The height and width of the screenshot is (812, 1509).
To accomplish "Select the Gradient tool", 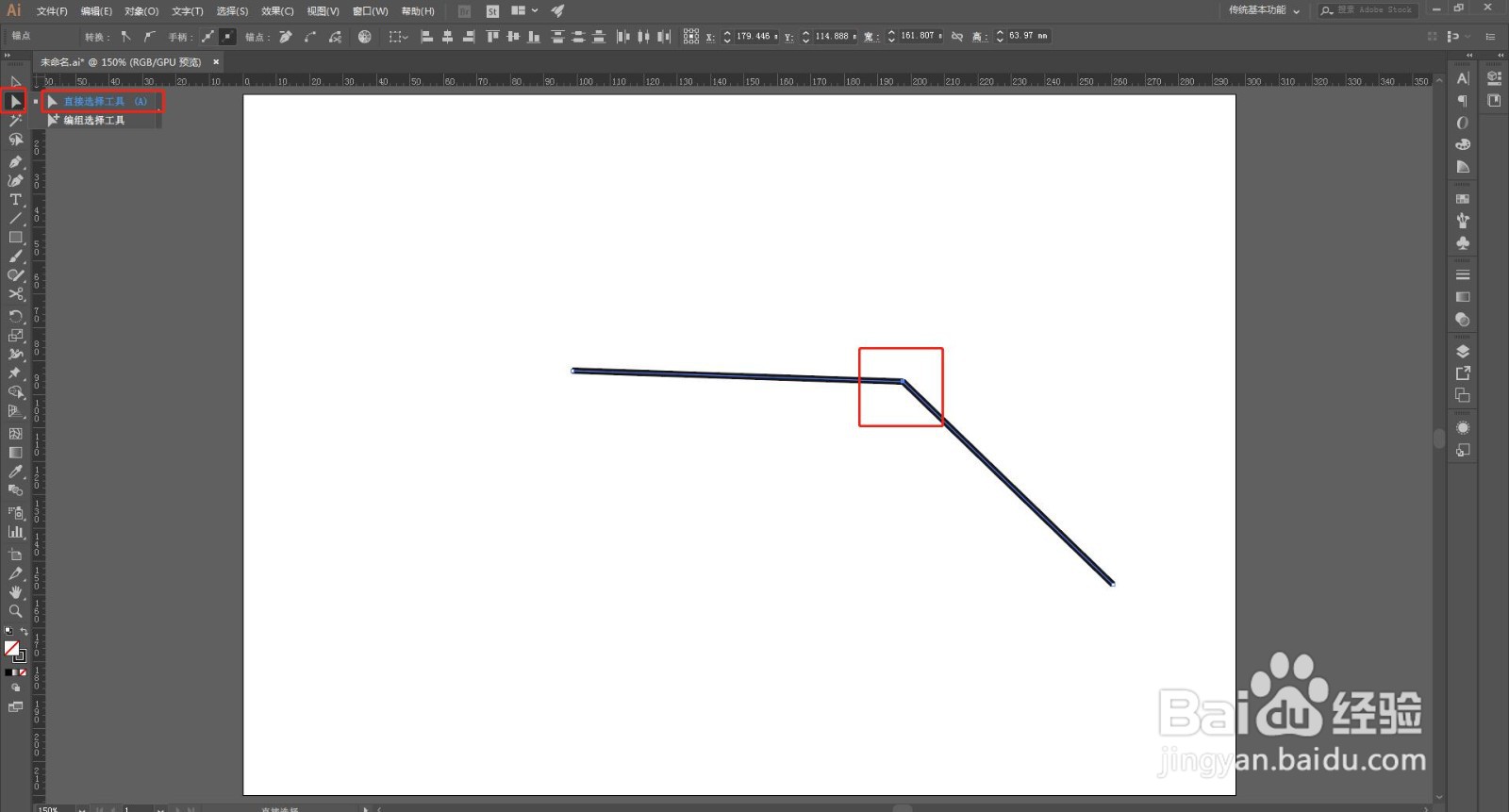I will [x=15, y=452].
